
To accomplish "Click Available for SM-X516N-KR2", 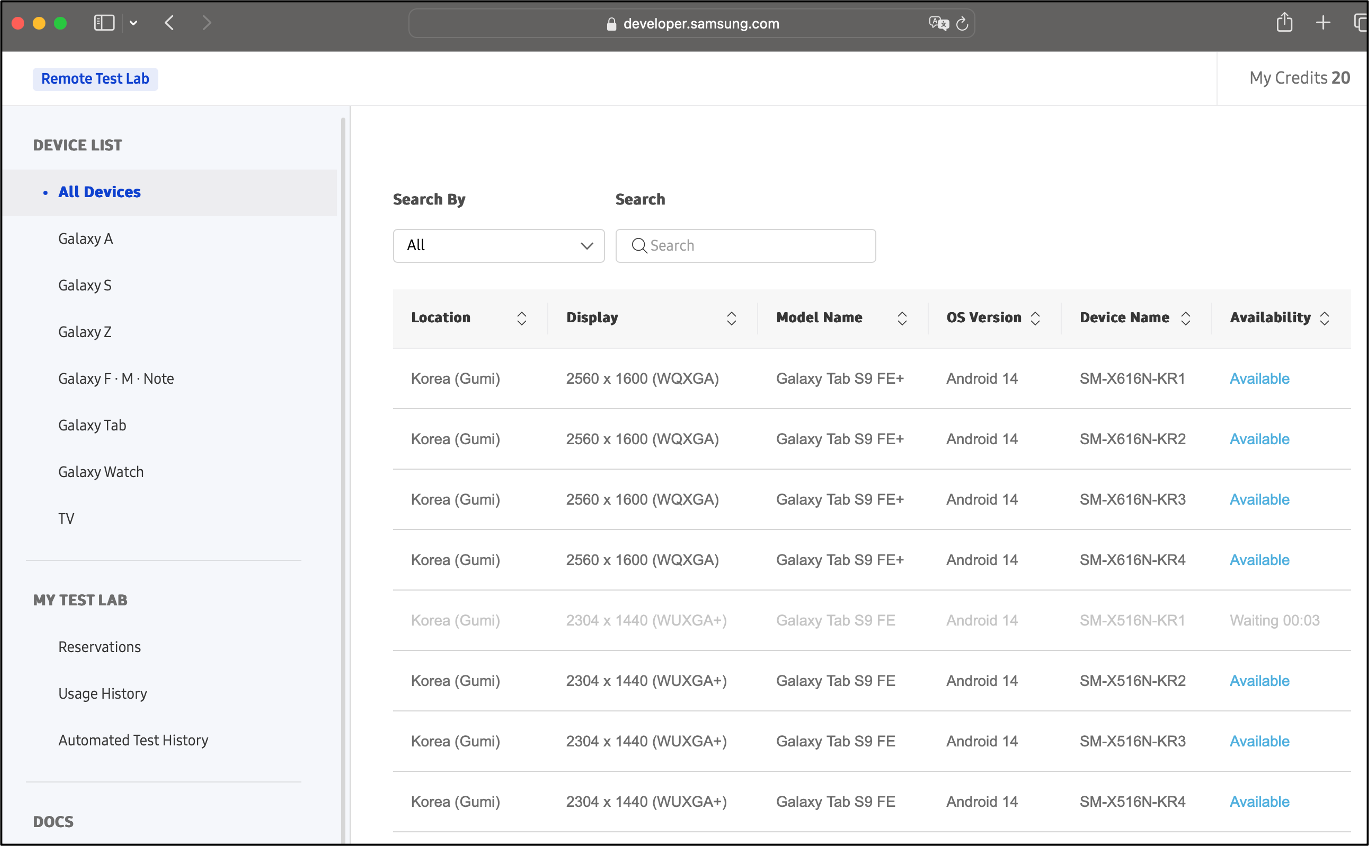I will 1259,681.
